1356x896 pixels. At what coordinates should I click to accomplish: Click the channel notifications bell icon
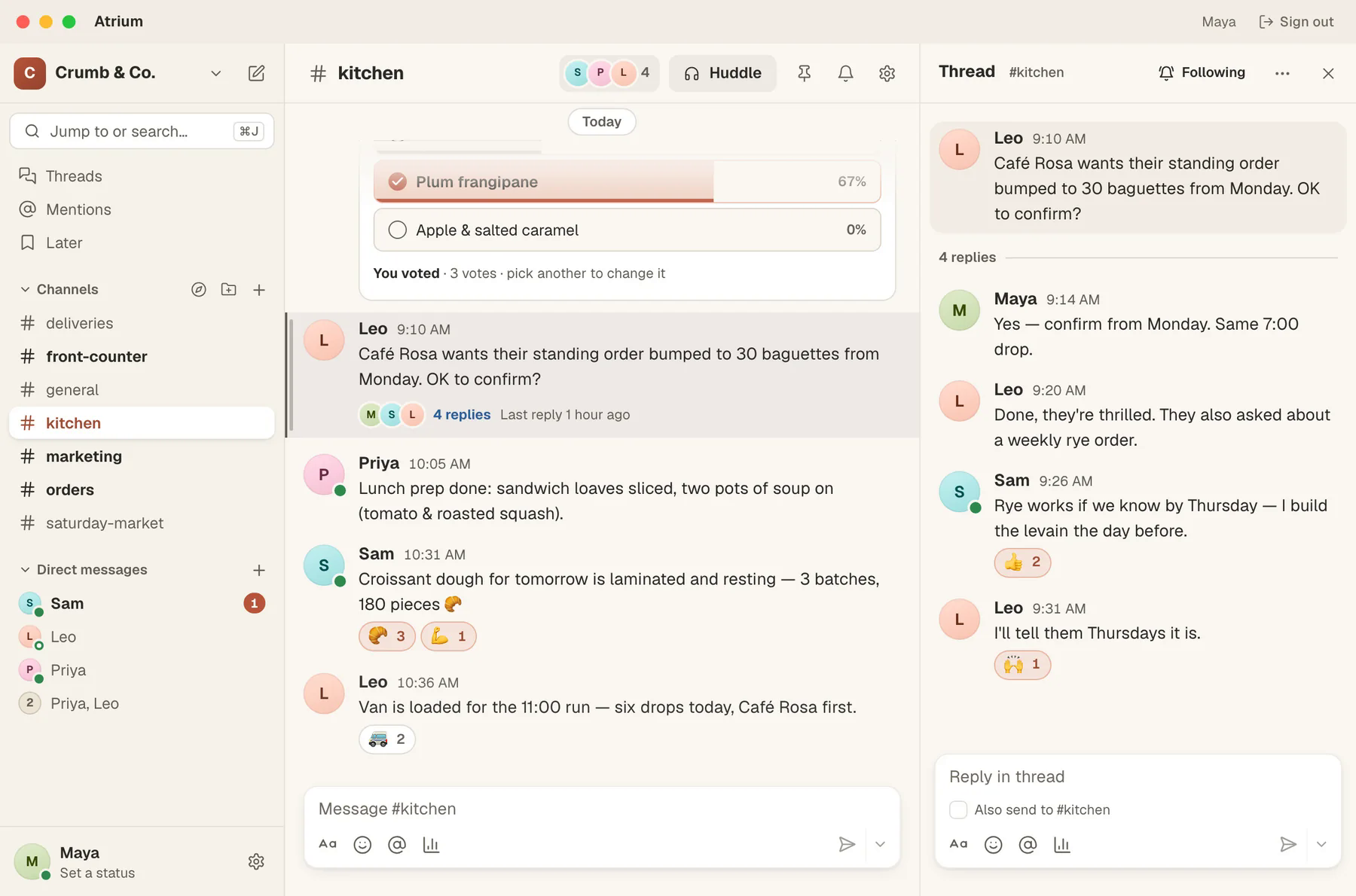point(845,73)
